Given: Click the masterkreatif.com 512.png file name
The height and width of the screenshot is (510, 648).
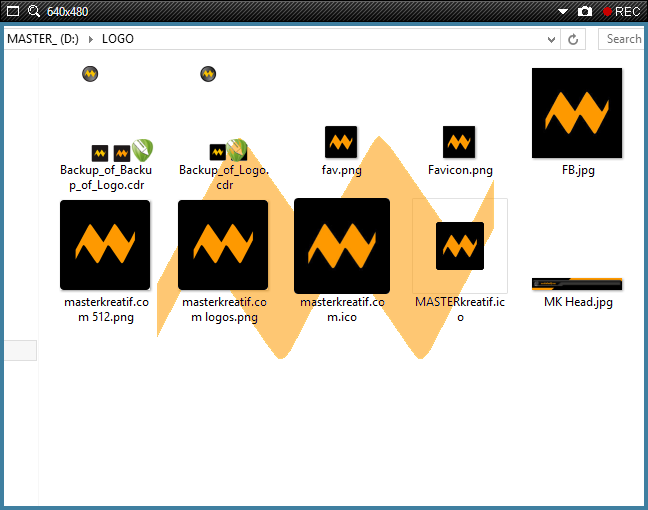Looking at the screenshot, I should (106, 310).
